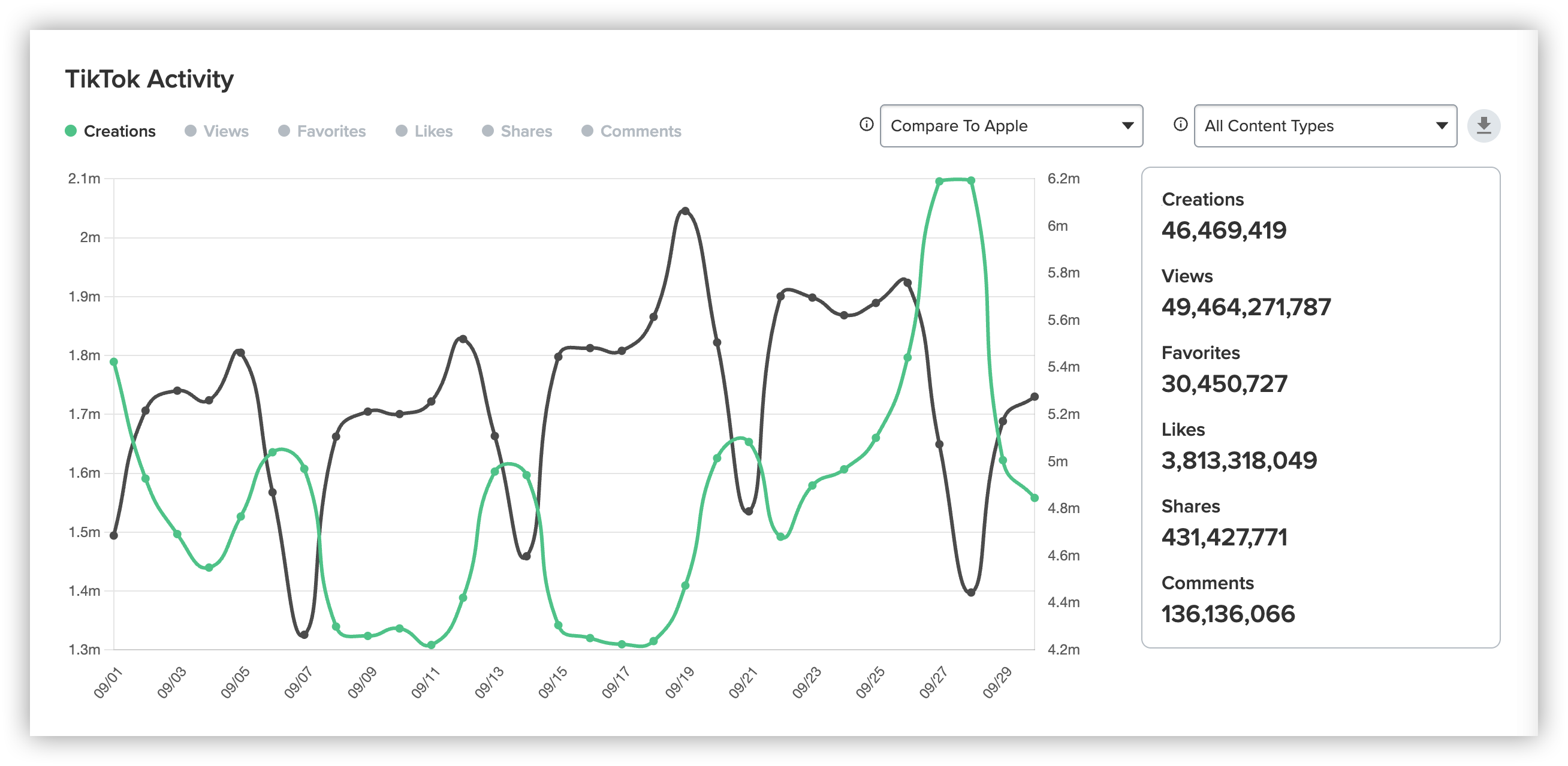1568x766 pixels.
Task: Click green peak data point at 09/27
Action: 939,182
